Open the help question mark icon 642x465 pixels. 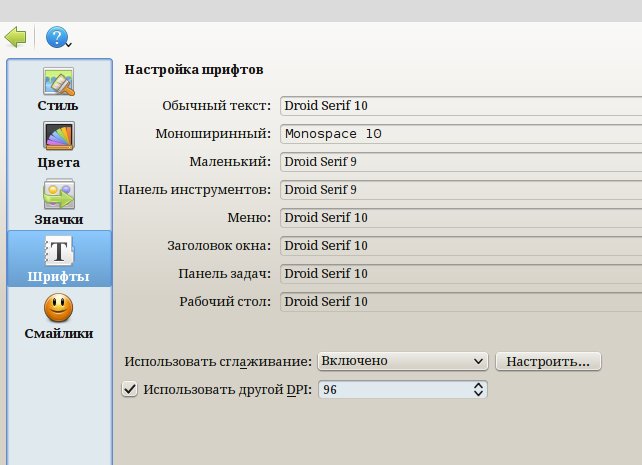55,38
